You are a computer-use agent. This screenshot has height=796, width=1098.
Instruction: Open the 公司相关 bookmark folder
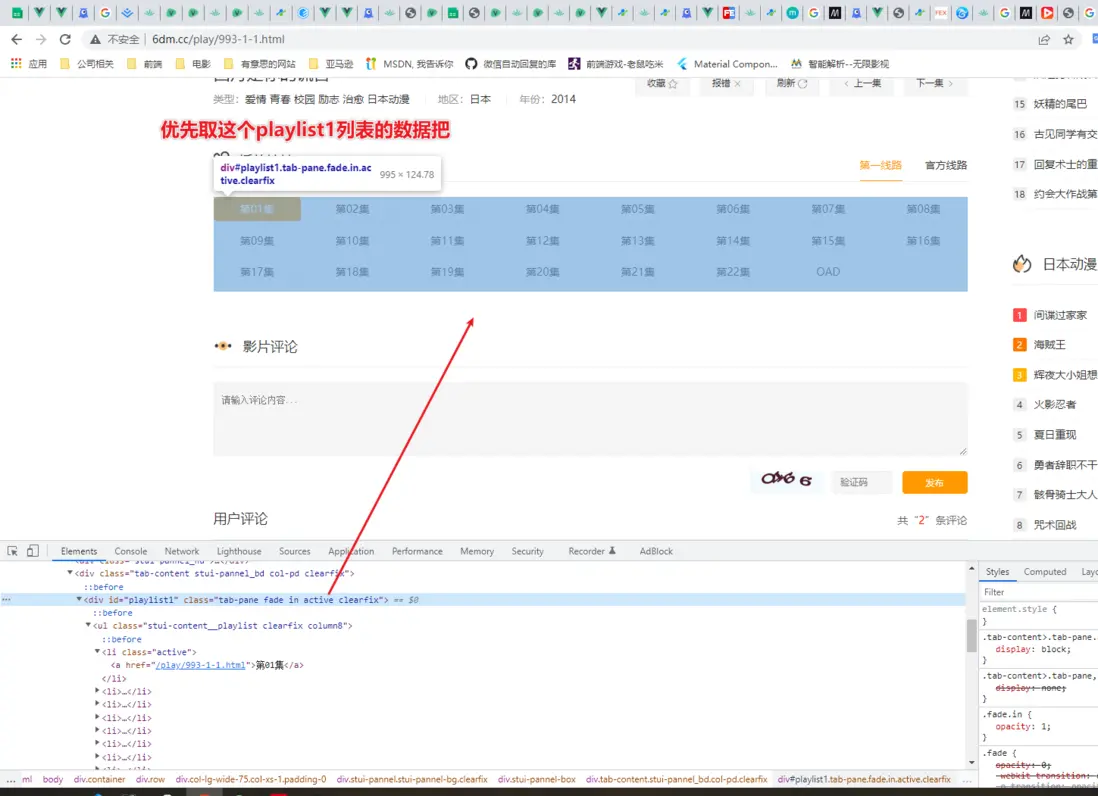click(87, 64)
